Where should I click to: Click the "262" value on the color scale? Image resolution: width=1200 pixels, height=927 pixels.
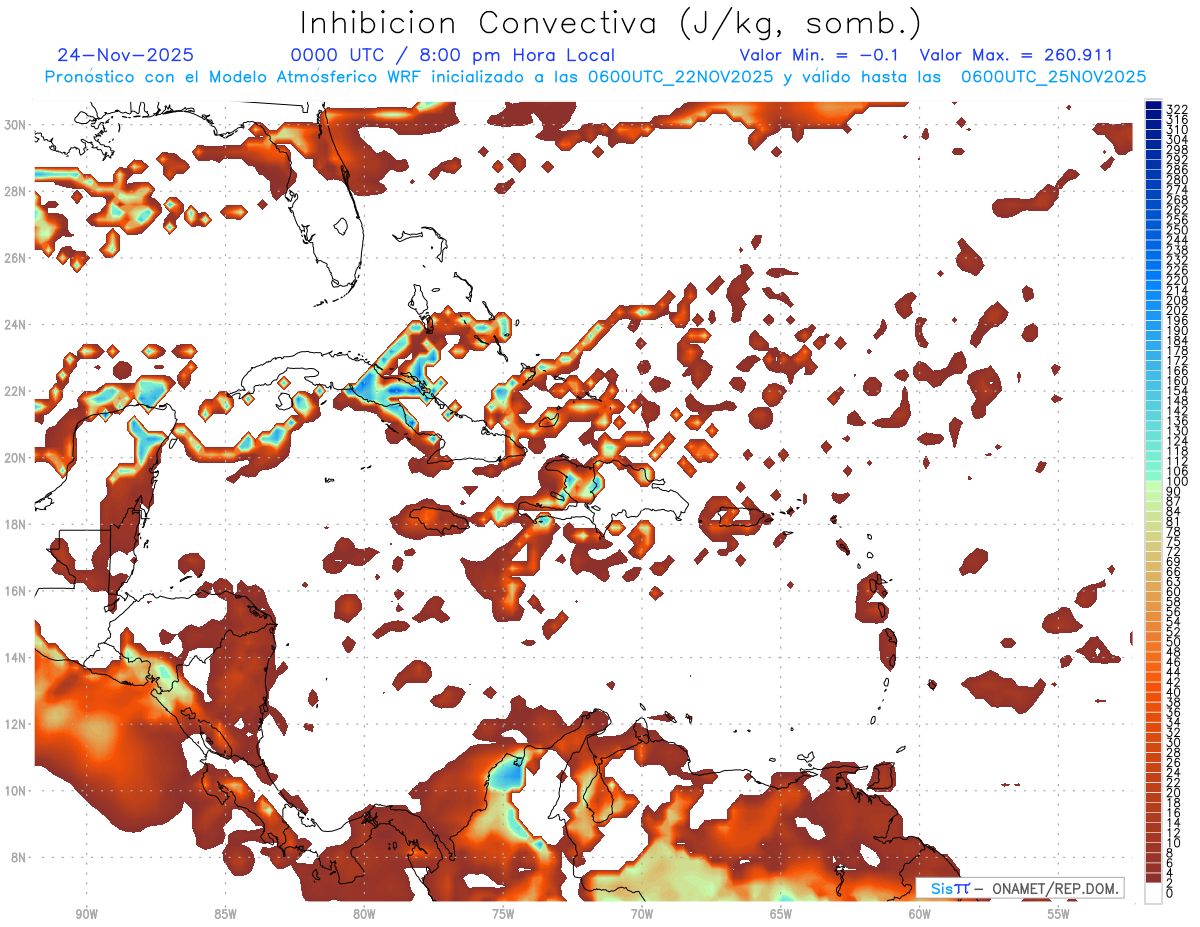[x=1176, y=210]
